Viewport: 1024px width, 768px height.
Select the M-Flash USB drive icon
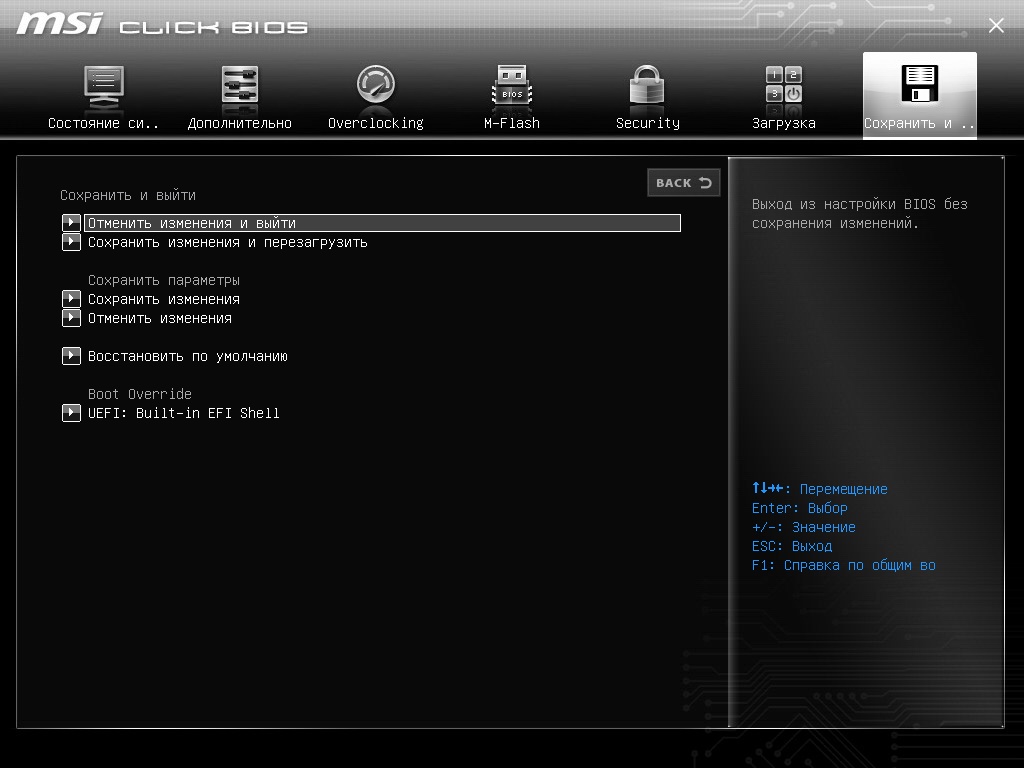[x=512, y=85]
